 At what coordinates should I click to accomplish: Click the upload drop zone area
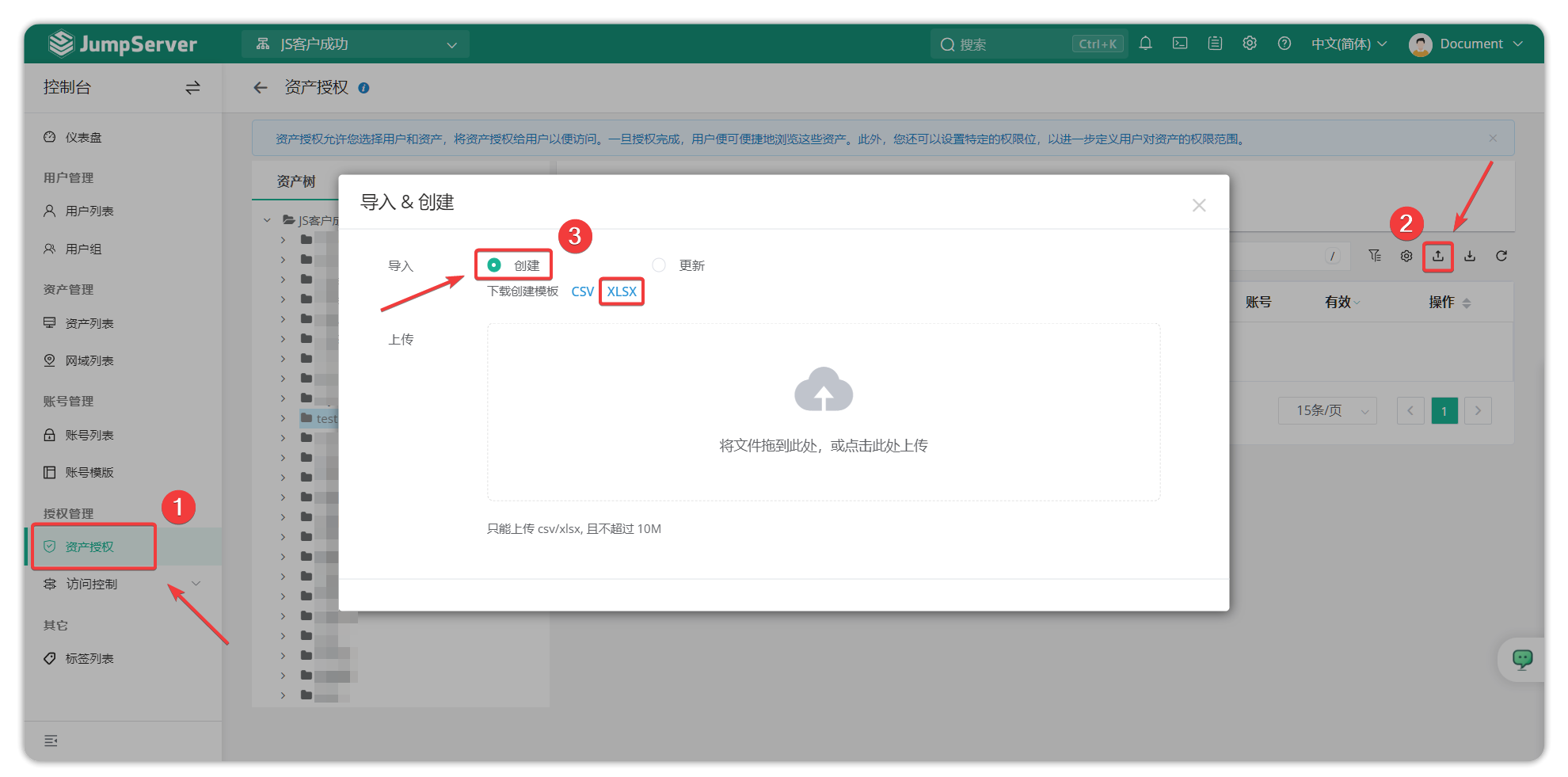coord(824,412)
